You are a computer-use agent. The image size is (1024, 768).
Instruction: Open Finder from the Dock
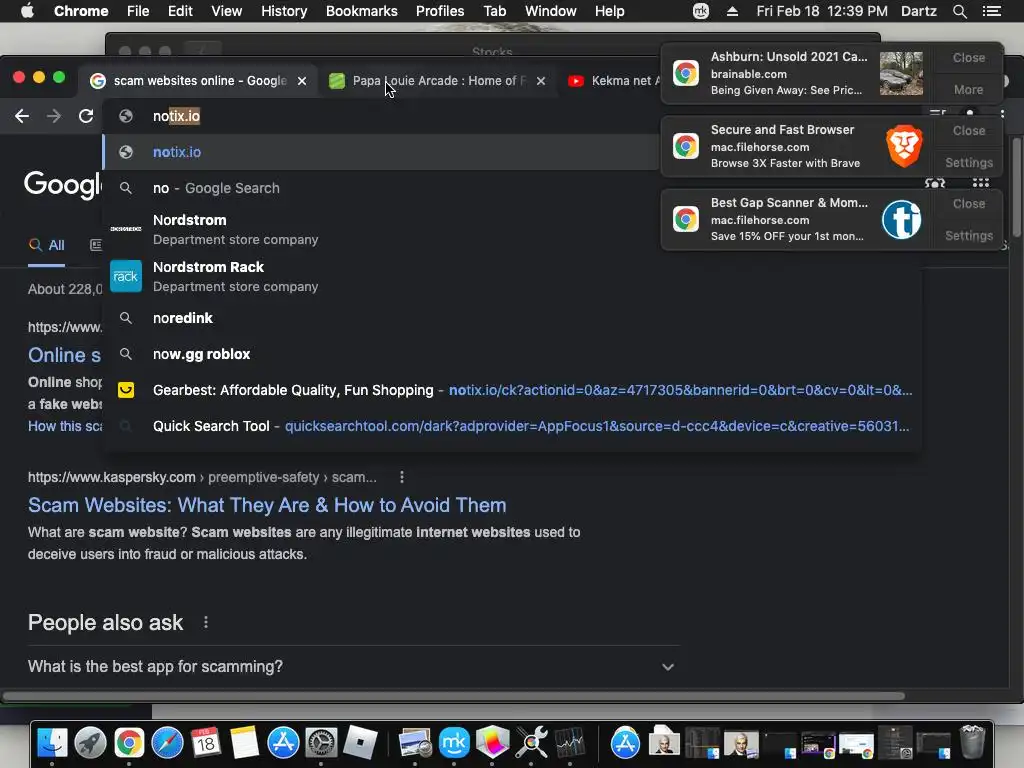(x=52, y=743)
